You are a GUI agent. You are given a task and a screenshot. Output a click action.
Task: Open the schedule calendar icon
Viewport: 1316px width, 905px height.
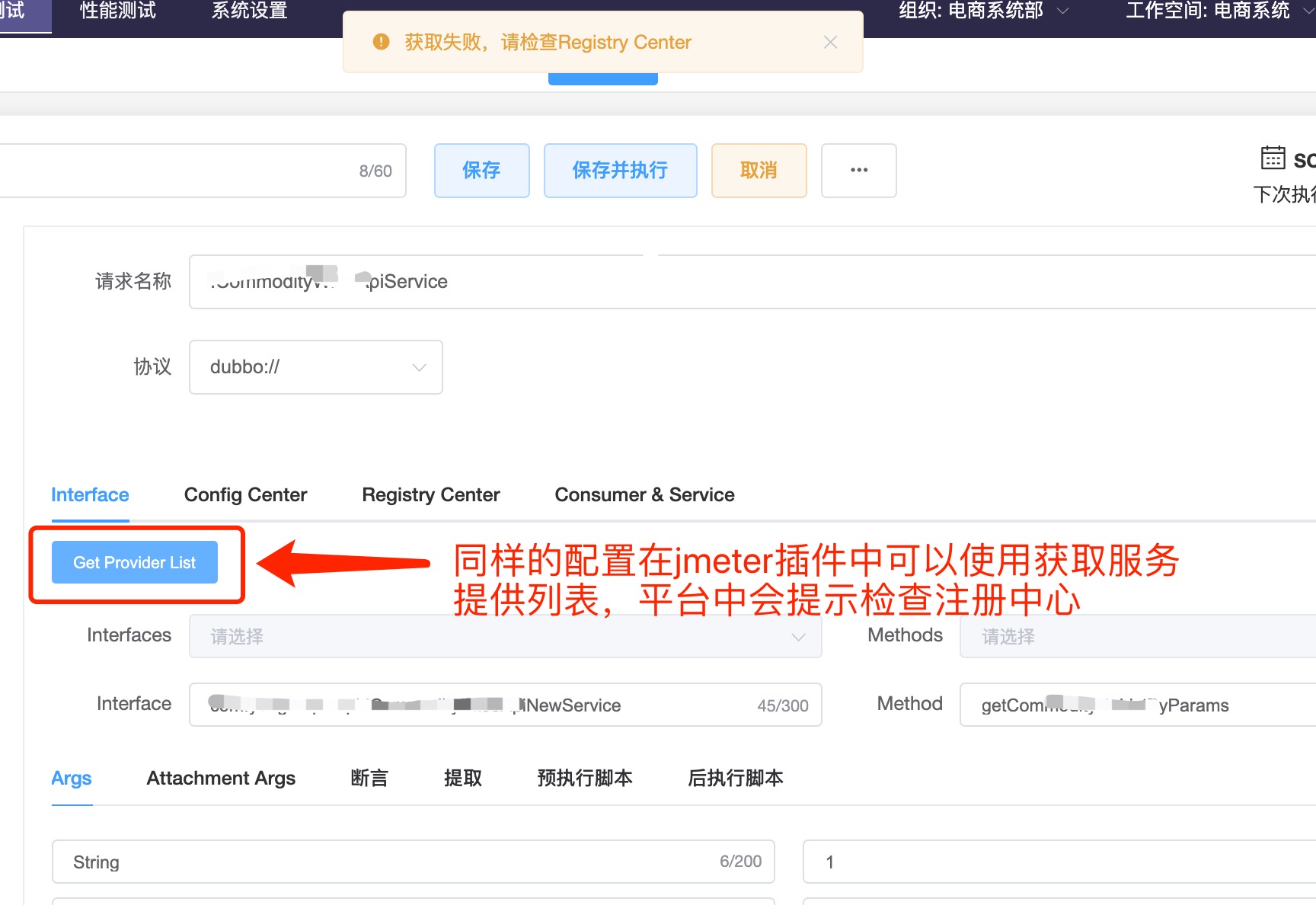pos(1273,156)
